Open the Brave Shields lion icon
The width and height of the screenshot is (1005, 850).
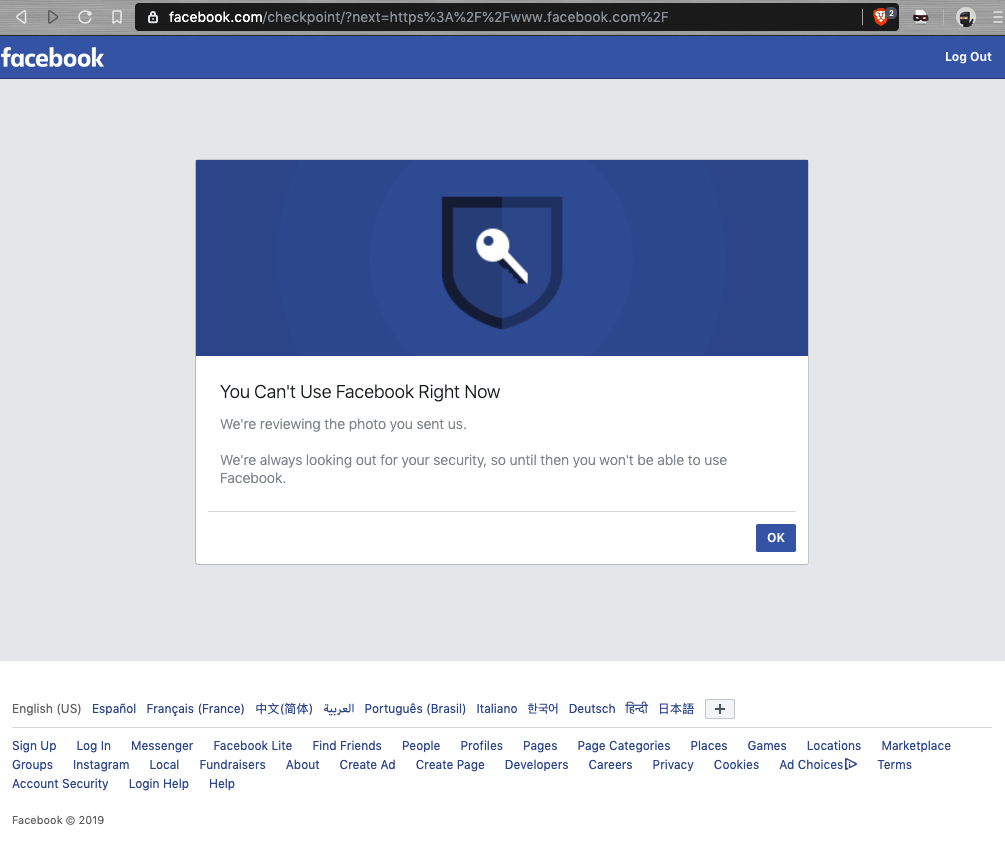[881, 17]
